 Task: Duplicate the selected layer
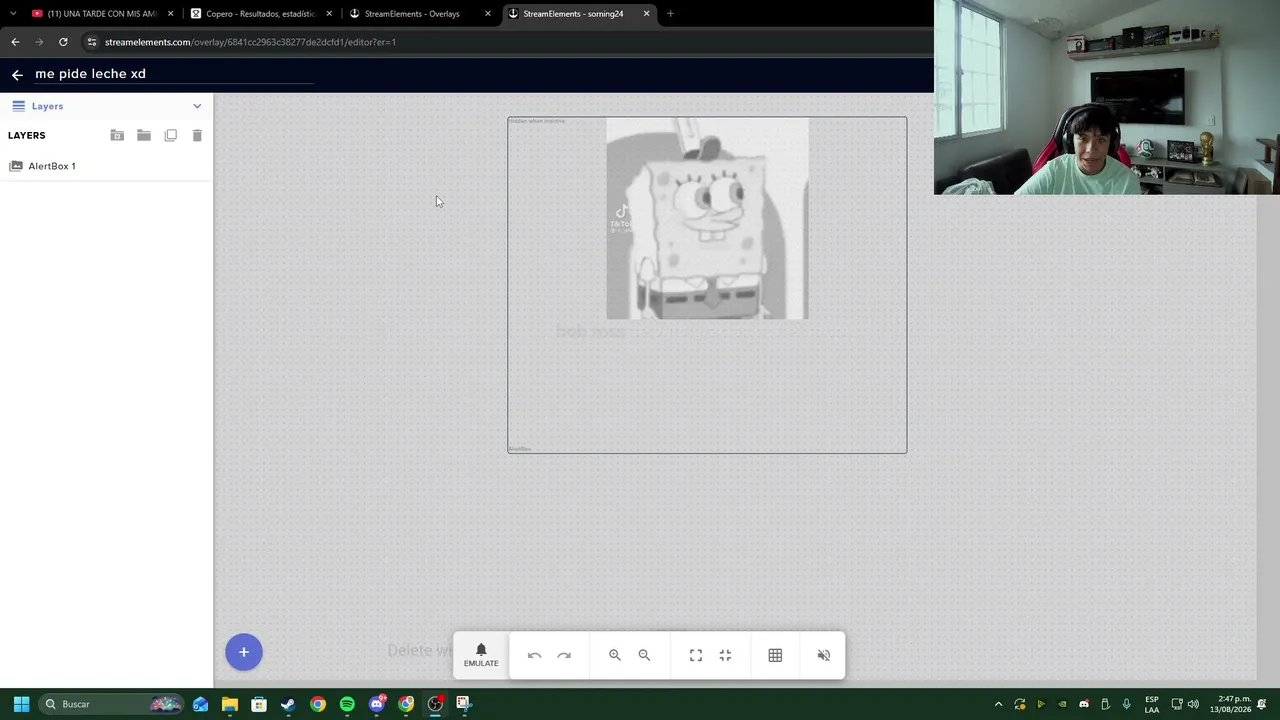(171, 135)
